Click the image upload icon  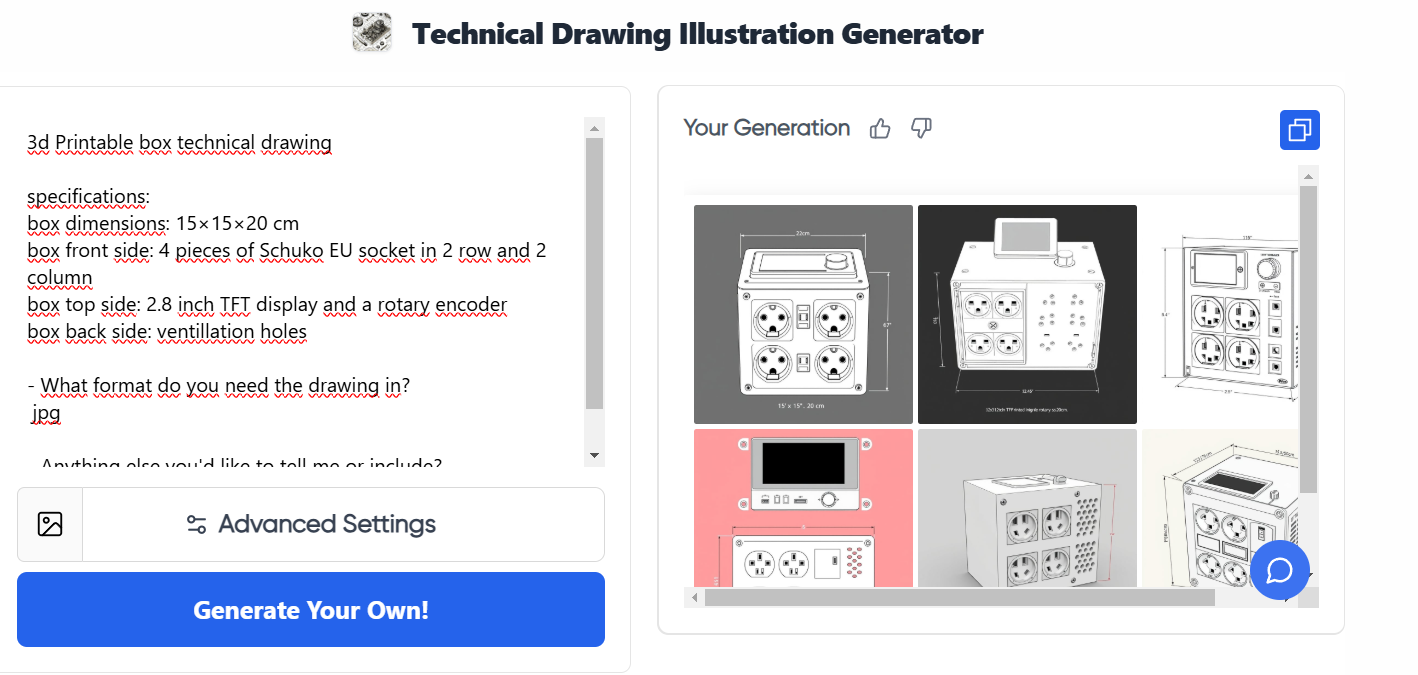(x=50, y=524)
